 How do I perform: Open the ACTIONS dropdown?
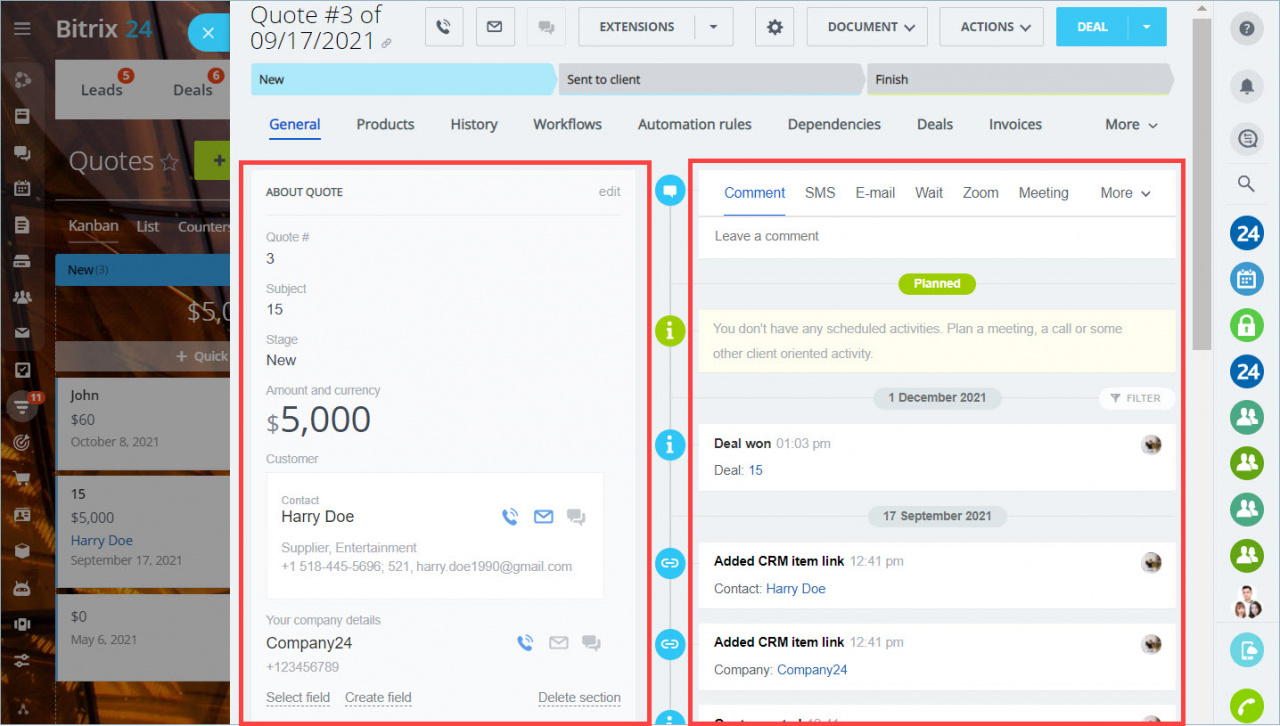point(991,27)
